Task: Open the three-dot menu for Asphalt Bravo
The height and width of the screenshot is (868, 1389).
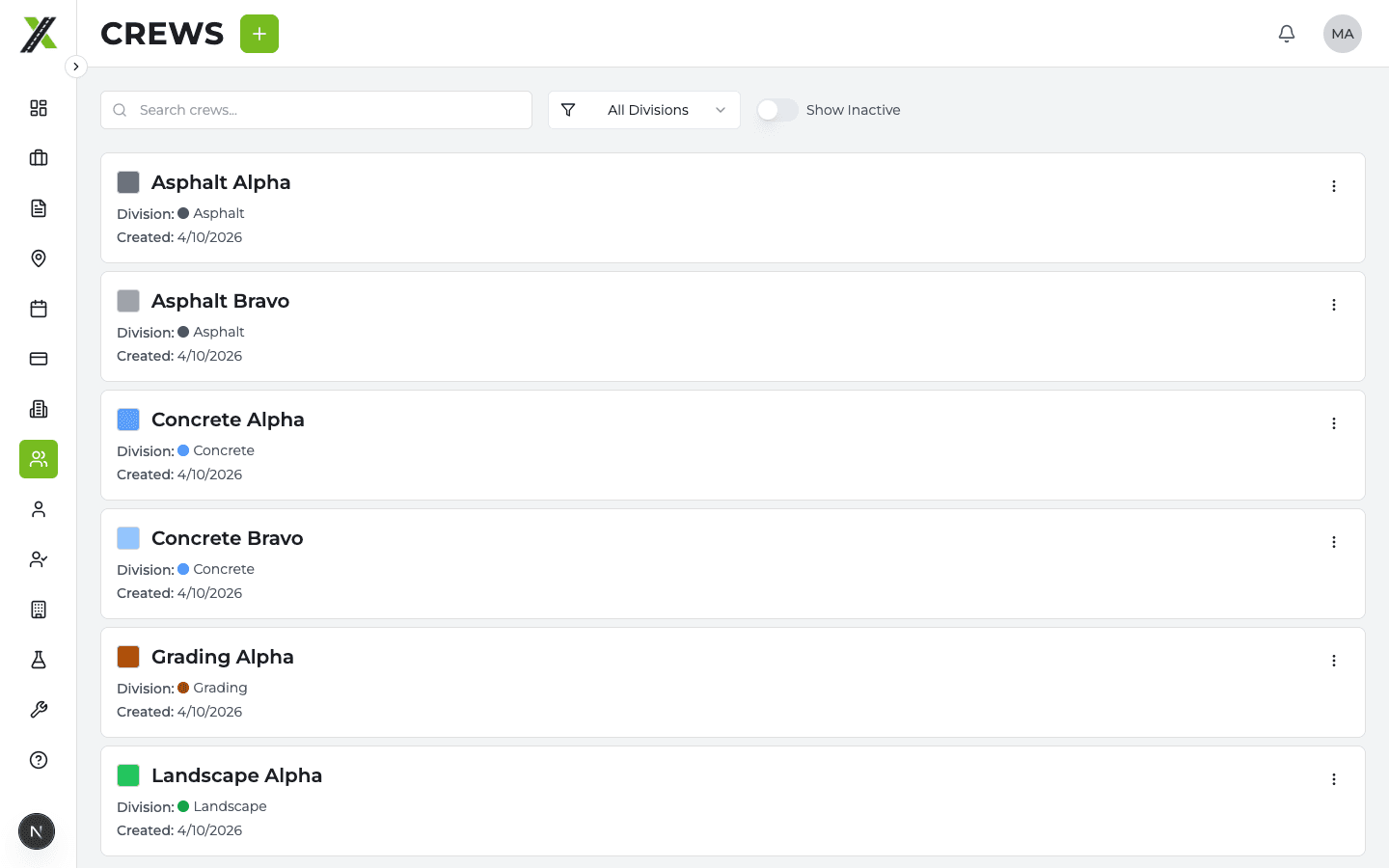Action: pos(1334,305)
